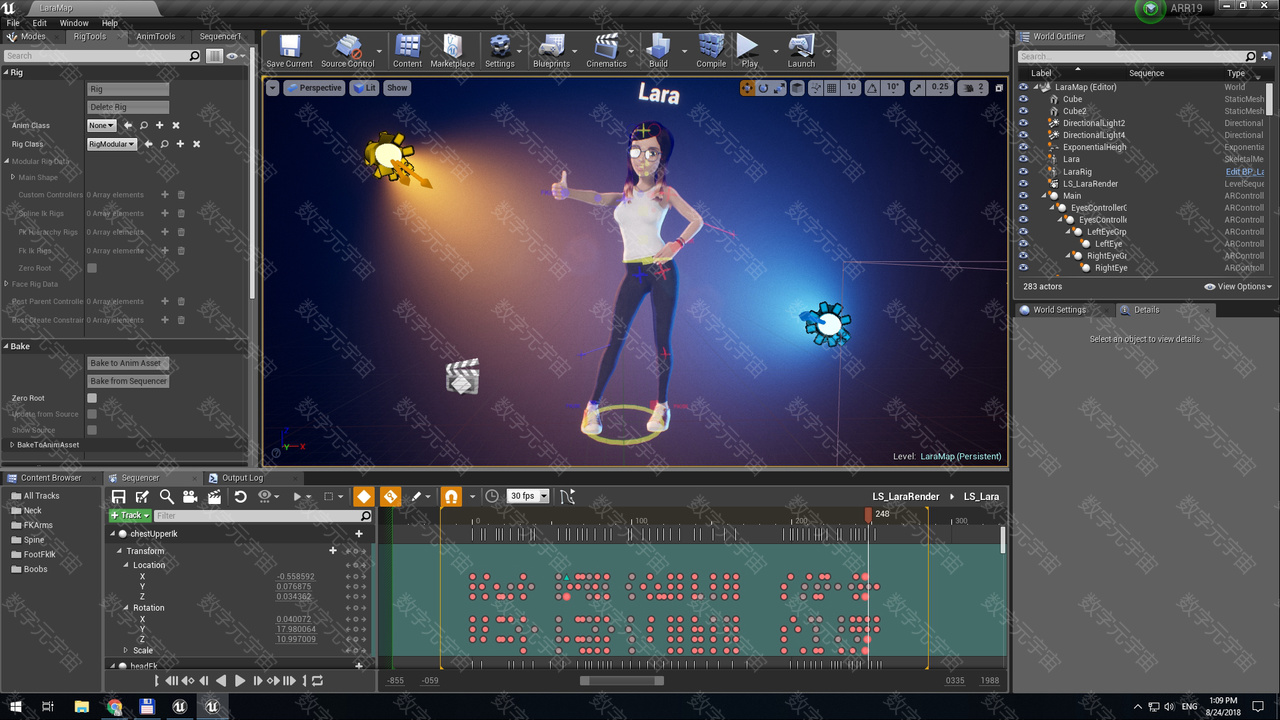The width and height of the screenshot is (1280, 720).
Task: Toggle grid snapping in the viewport
Action: tap(832, 88)
